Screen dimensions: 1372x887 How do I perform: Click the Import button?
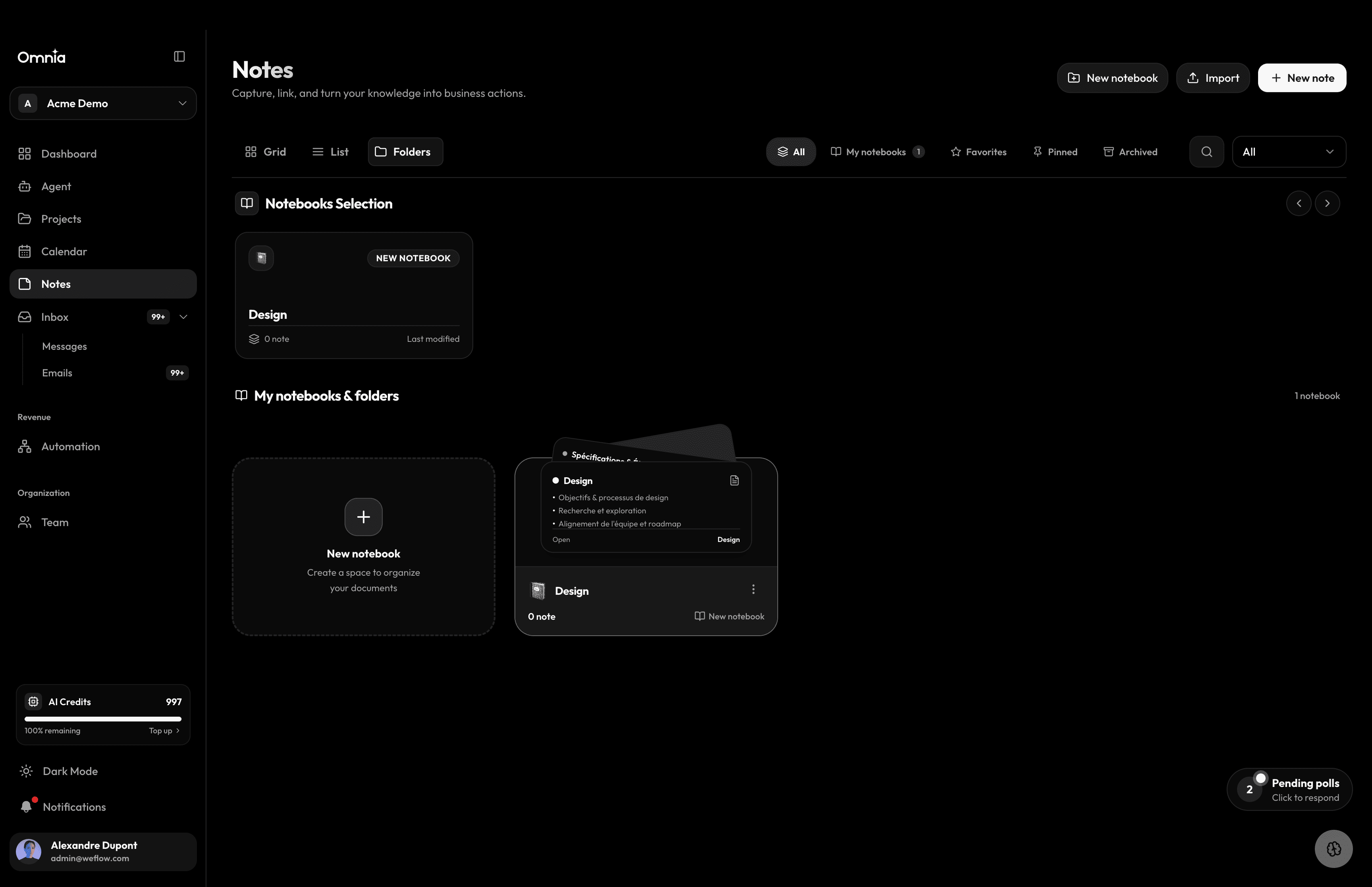pyautogui.click(x=1212, y=78)
